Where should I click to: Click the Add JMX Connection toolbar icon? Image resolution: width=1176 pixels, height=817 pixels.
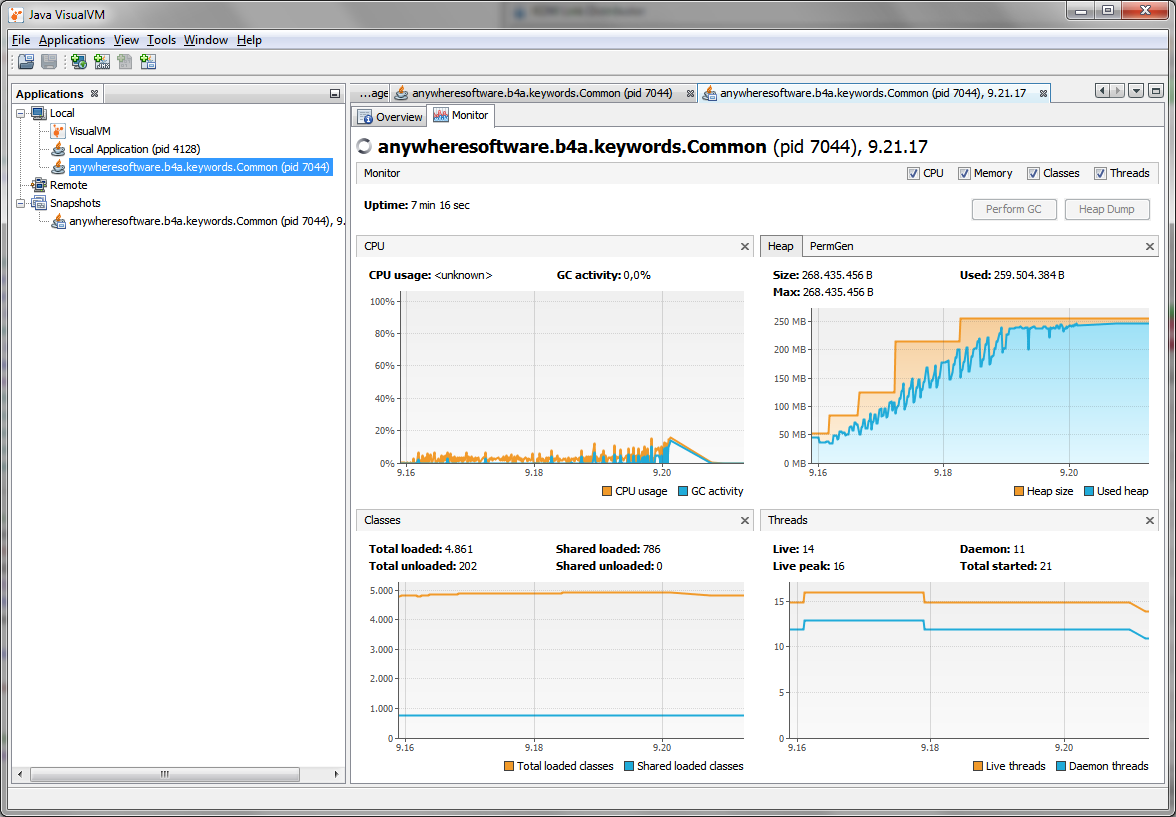point(102,62)
